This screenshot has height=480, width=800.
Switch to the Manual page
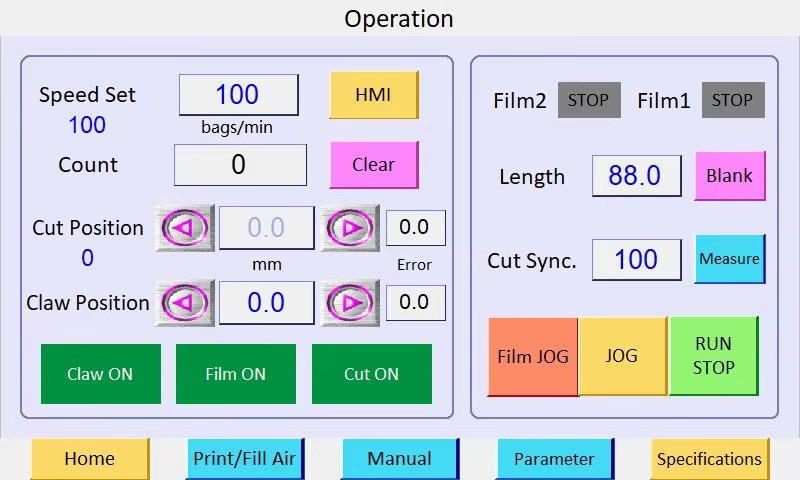399,459
